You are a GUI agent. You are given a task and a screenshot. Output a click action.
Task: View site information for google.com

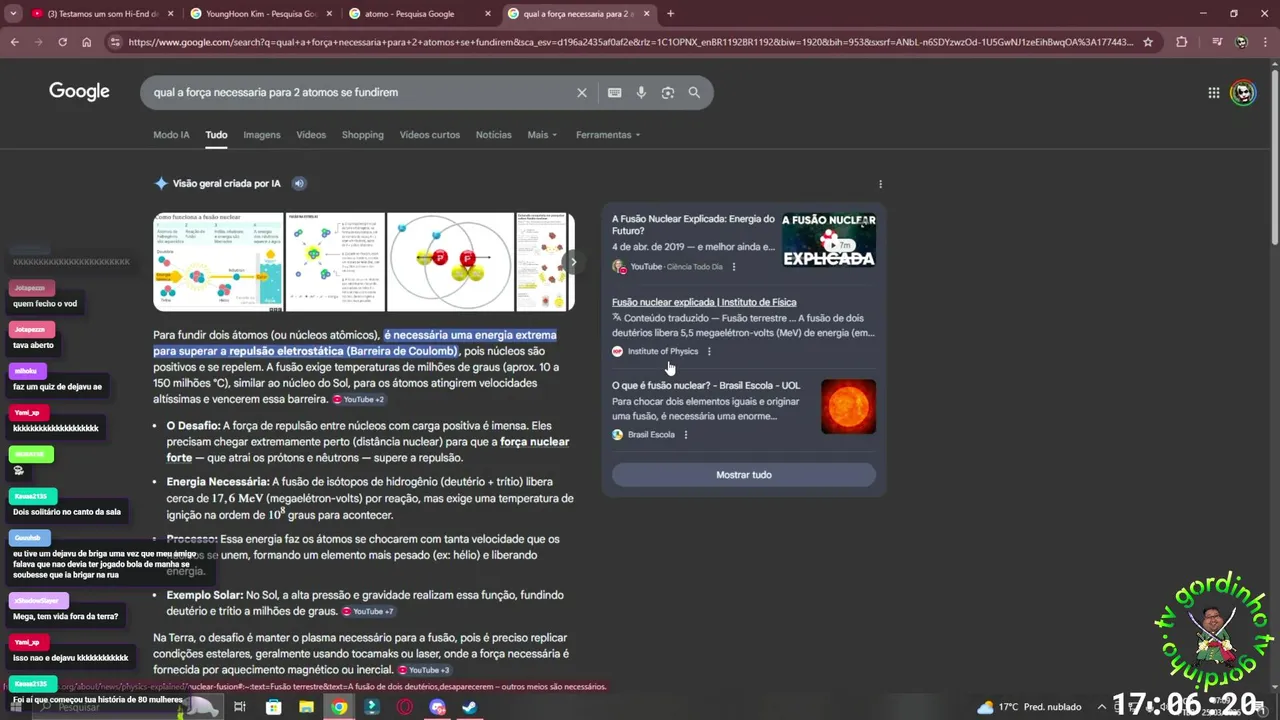(115, 42)
